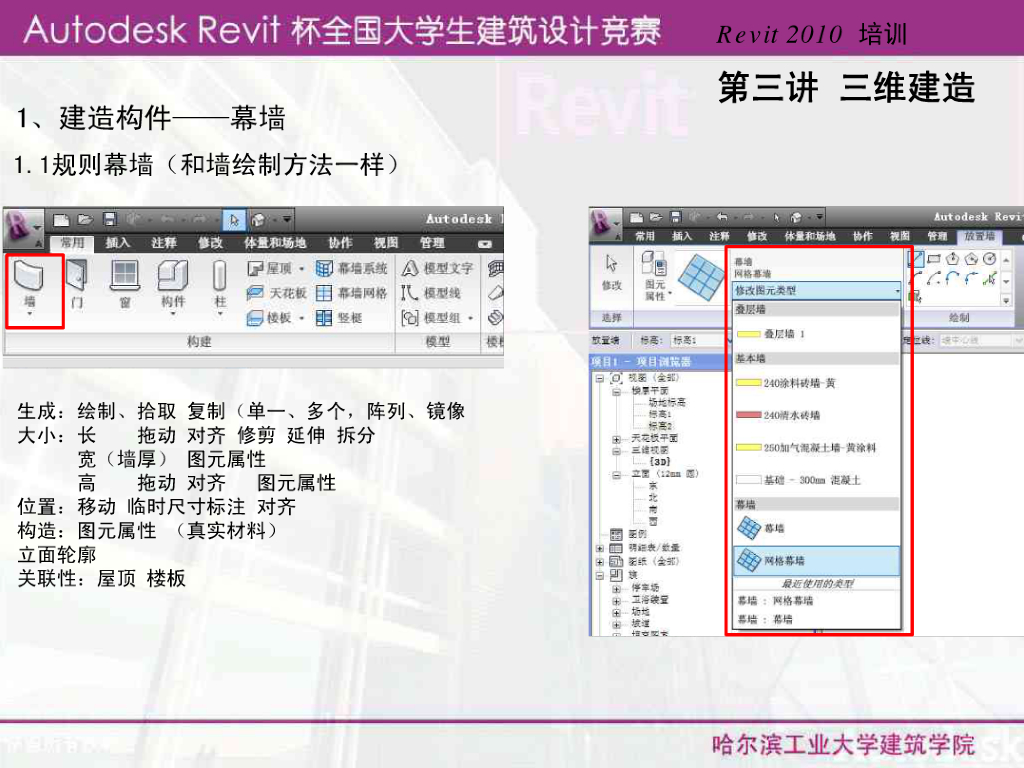
Task: Toggle the ribbon minimize button in left screenshot
Action: [484, 244]
